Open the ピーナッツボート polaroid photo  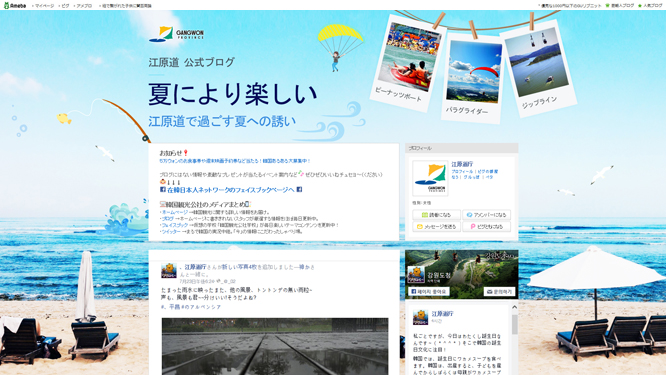[407, 63]
